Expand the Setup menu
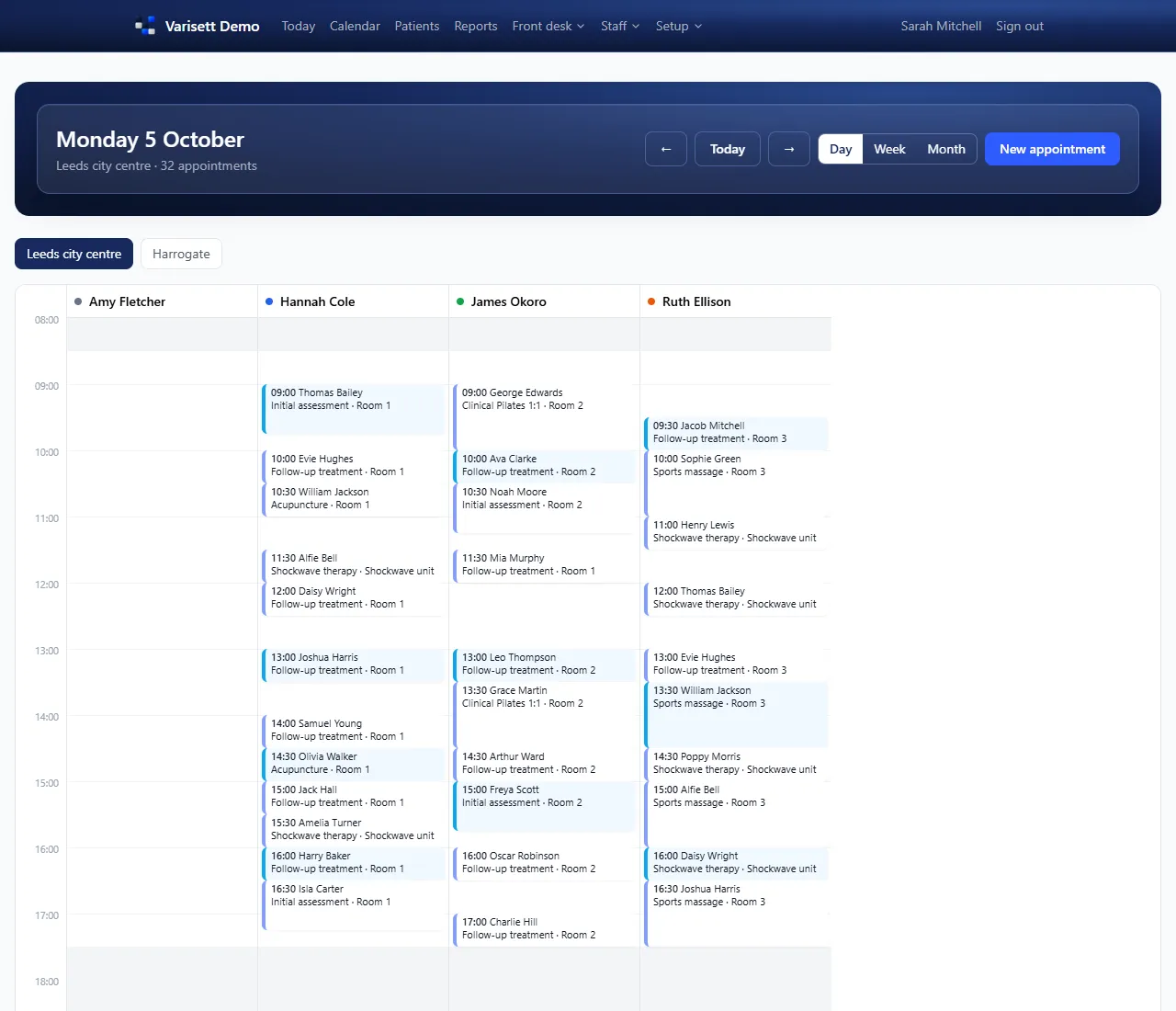This screenshot has width=1176, height=1011. coord(679,26)
